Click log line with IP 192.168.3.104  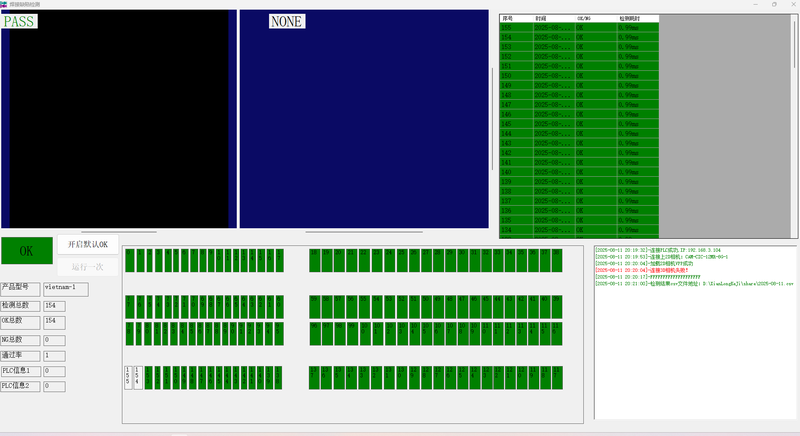point(658,250)
